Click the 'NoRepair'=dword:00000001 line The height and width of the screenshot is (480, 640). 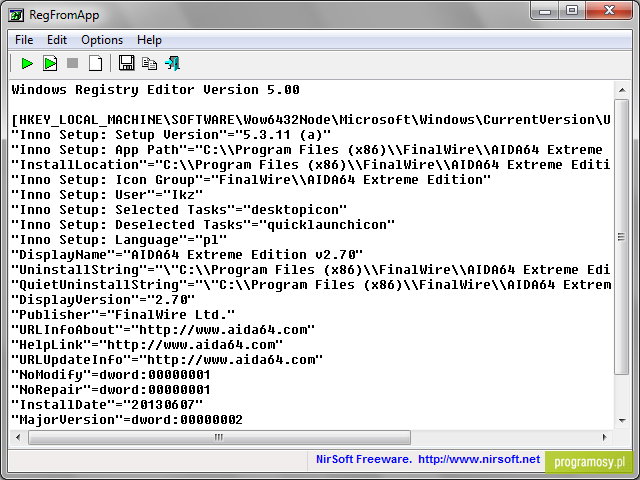(x=111, y=390)
